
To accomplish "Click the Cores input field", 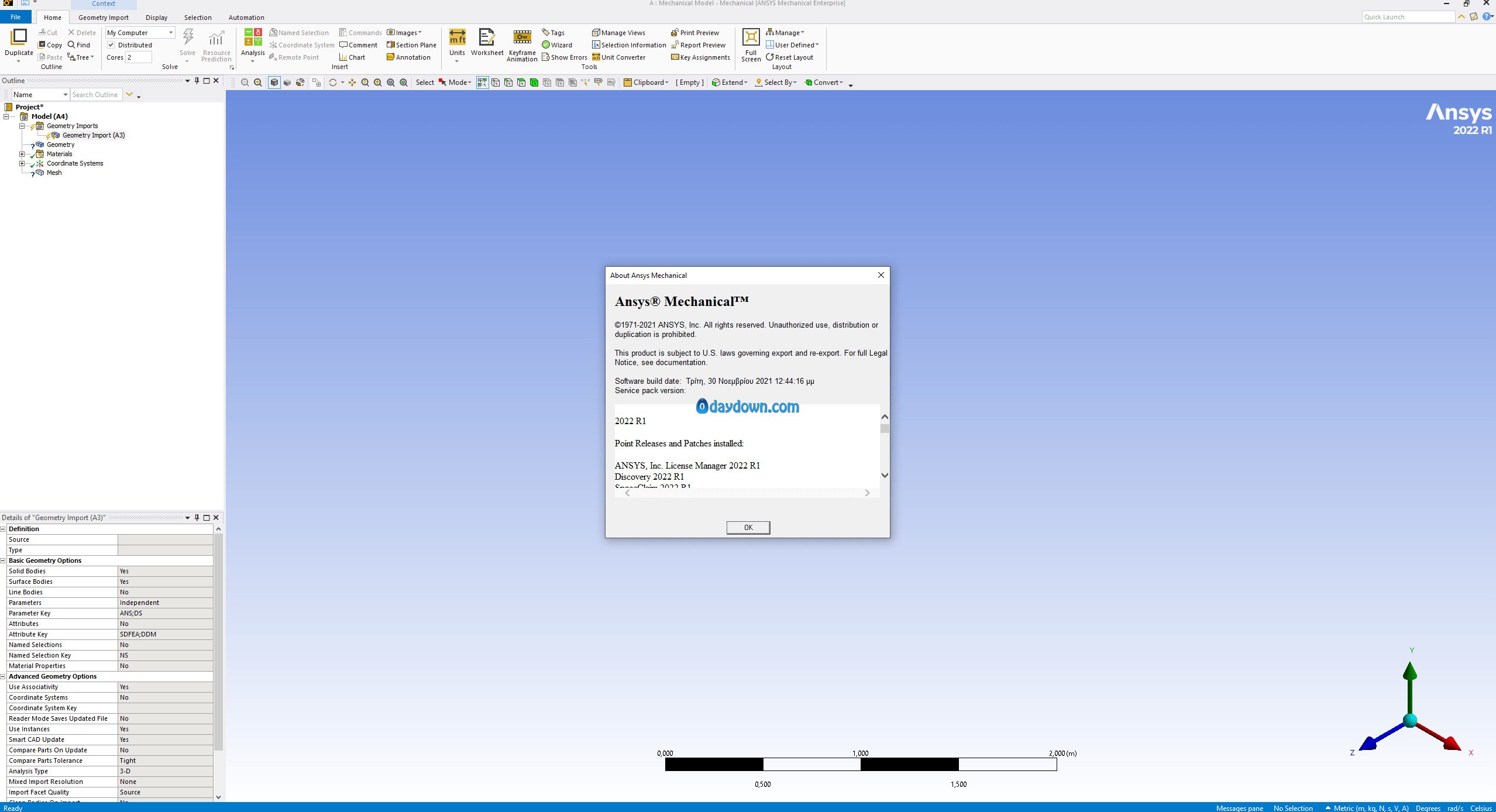I will click(138, 57).
